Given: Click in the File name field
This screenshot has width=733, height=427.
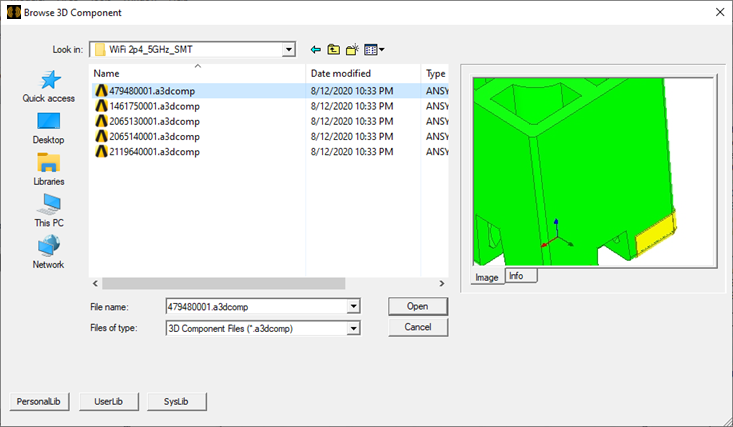Looking at the screenshot, I should click(x=257, y=307).
